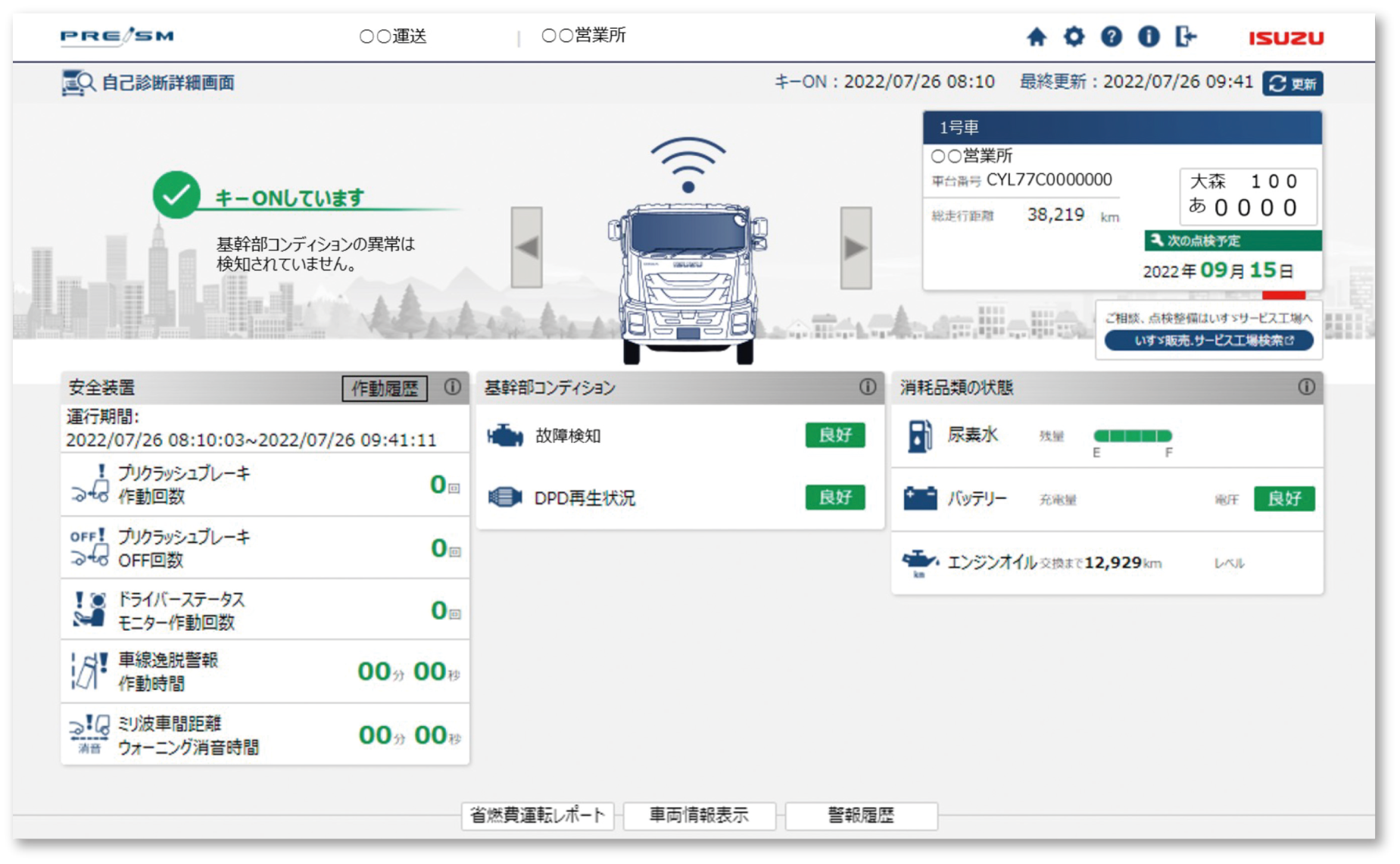Click the urea water pump icon

tap(919, 436)
